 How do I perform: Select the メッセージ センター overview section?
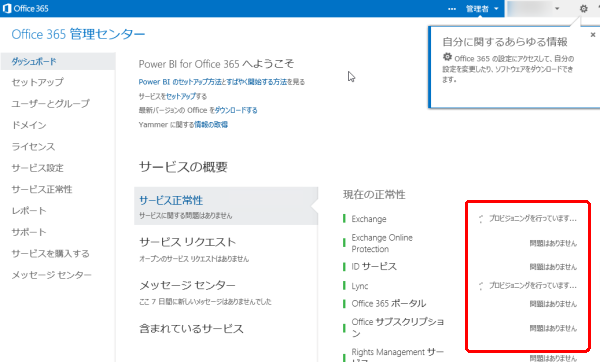(x=188, y=285)
